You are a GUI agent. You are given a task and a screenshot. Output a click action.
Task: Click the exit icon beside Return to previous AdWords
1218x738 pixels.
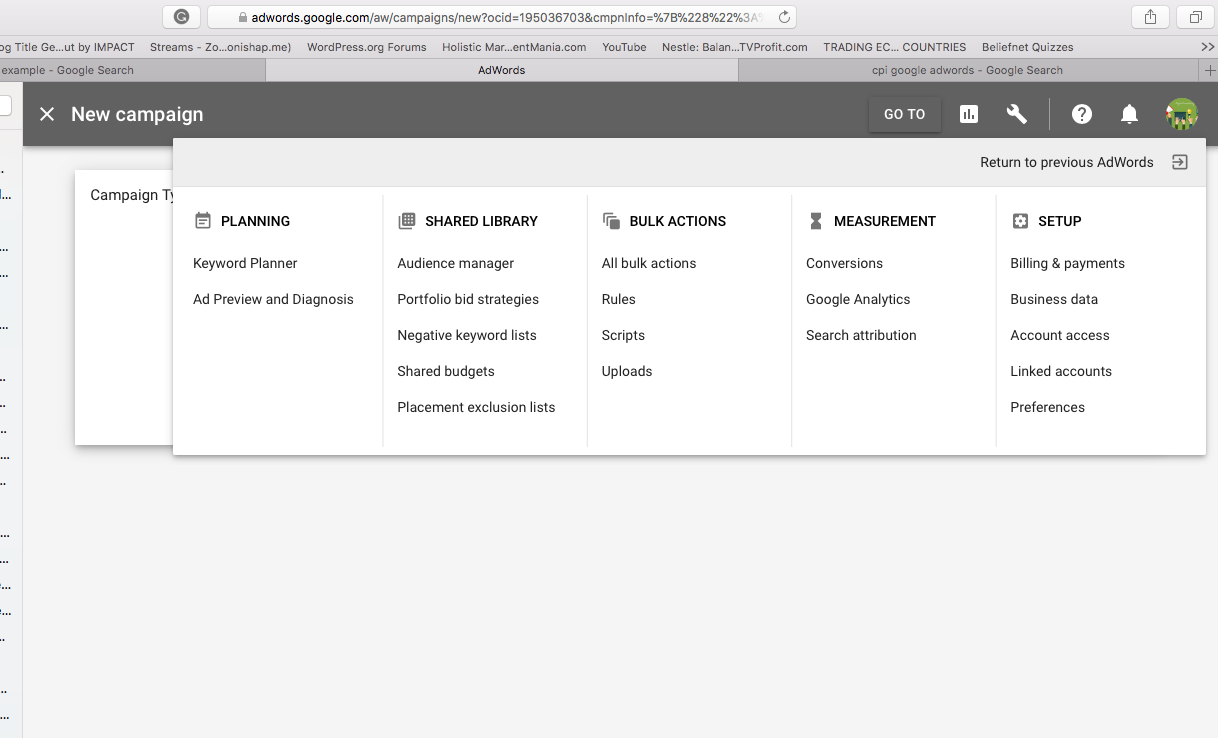point(1180,162)
